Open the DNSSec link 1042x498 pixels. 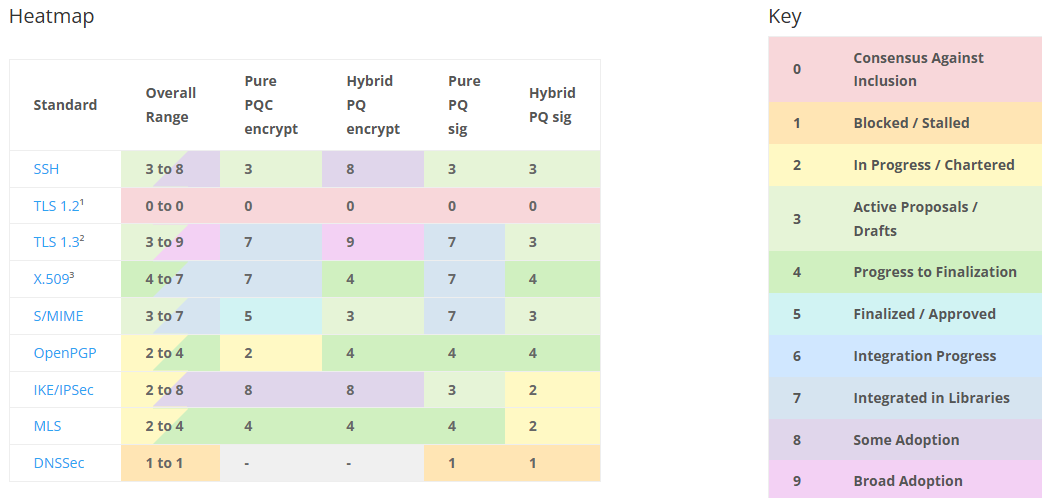tap(56, 463)
